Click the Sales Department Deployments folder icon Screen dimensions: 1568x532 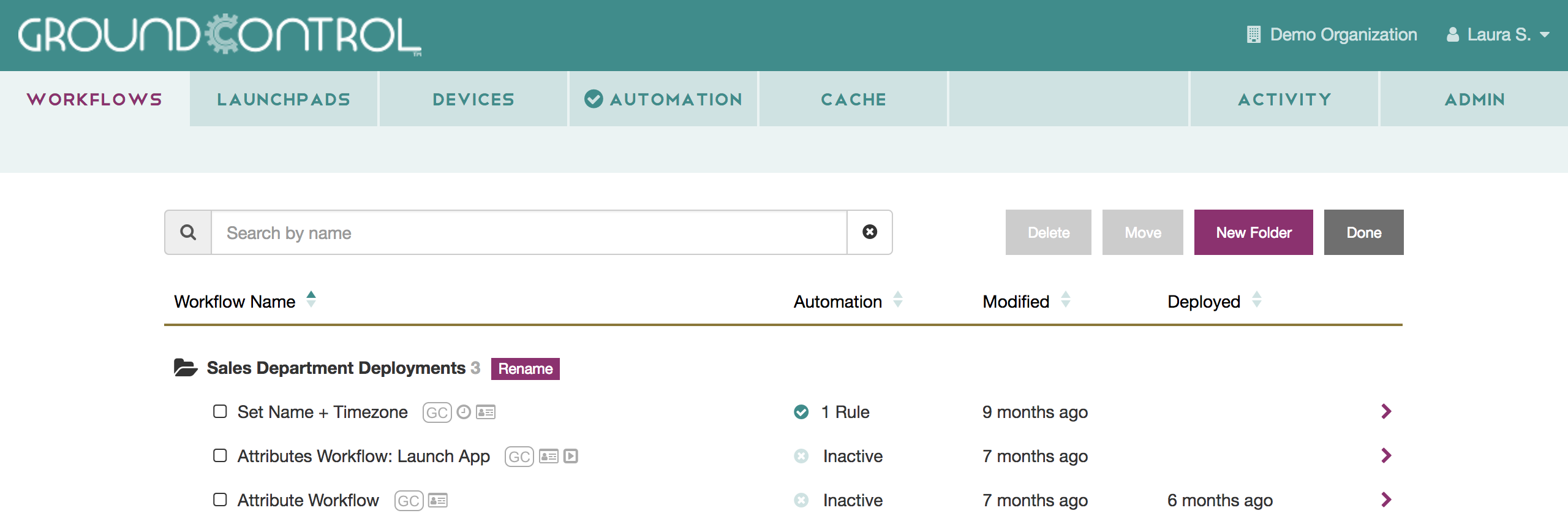tap(186, 368)
